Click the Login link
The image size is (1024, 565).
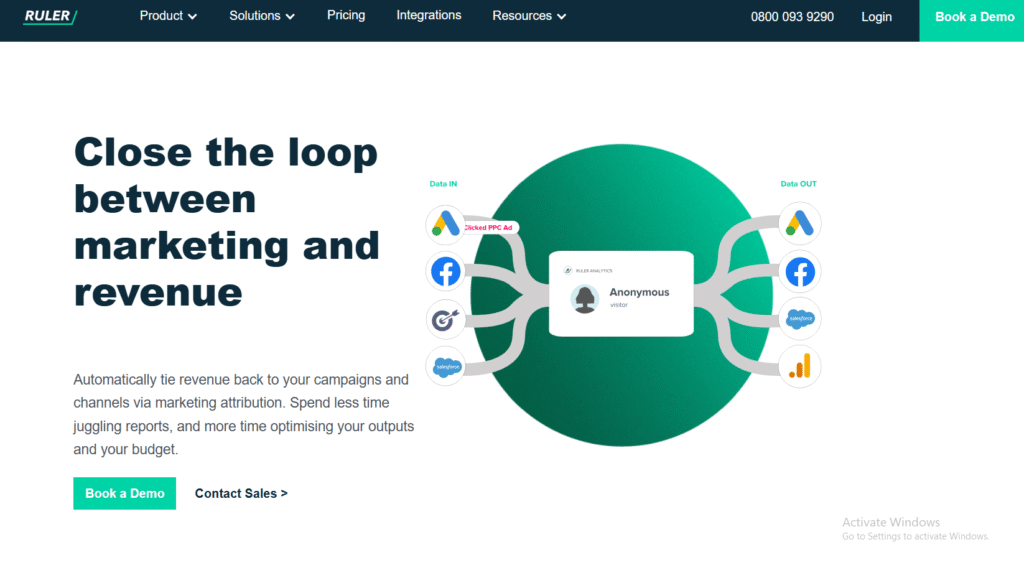(876, 17)
